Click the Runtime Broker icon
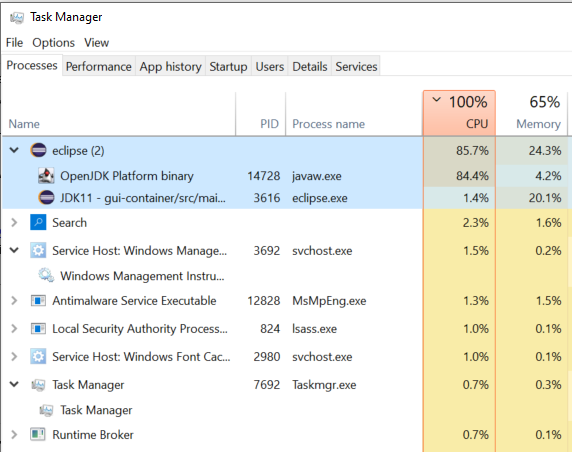Image resolution: width=572 pixels, height=452 pixels. click(x=38, y=434)
